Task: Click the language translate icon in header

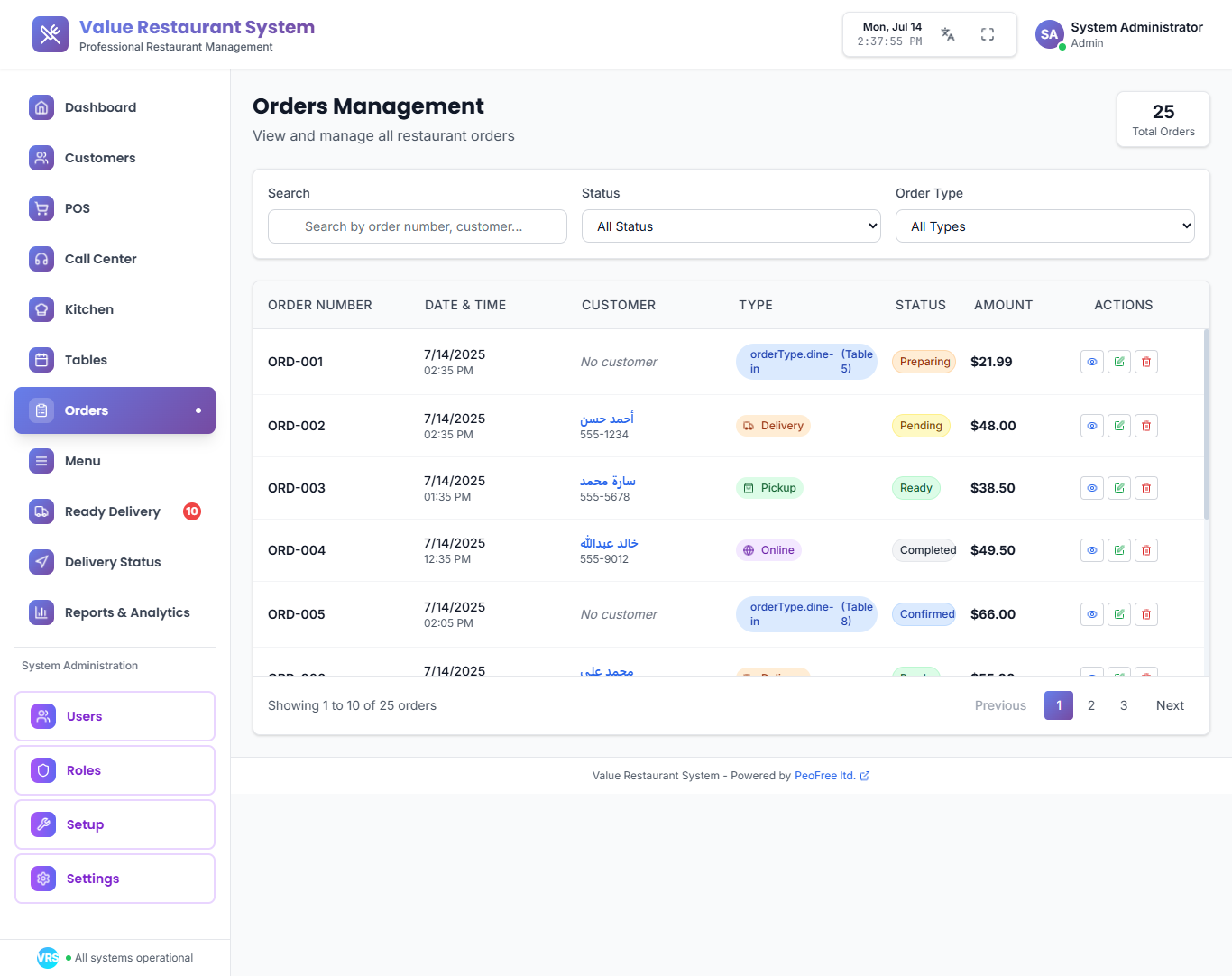Action: point(948,34)
